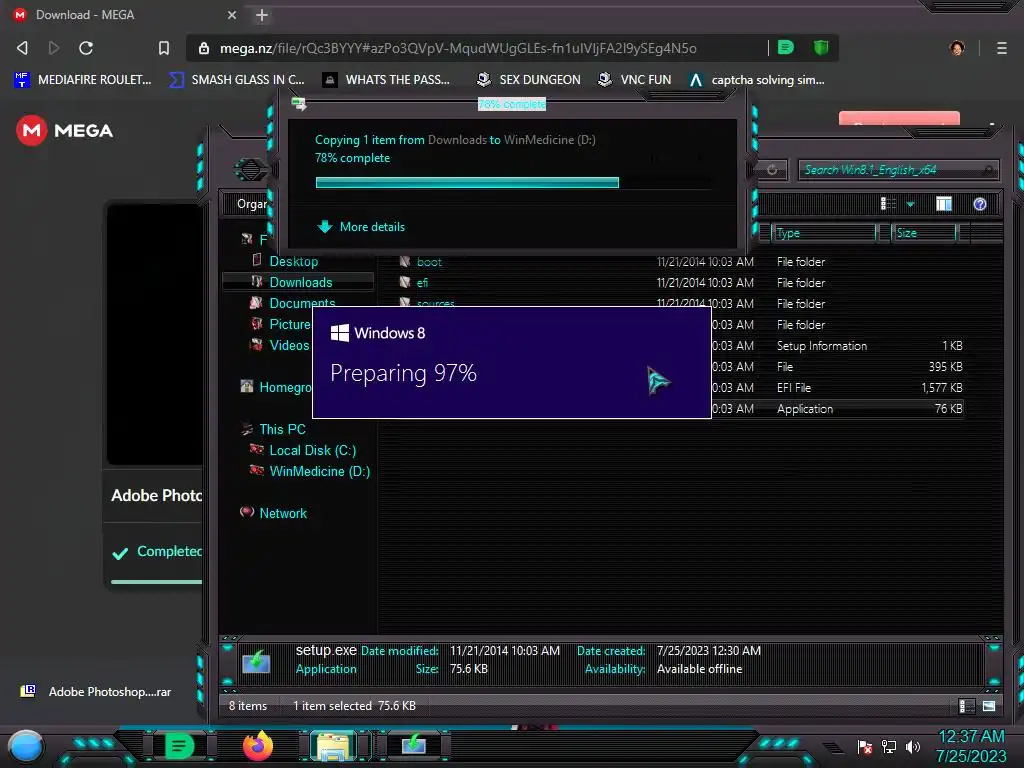Viewport: 1024px width, 768px height.
Task: Select Documents in navigation pane
Action: click(x=292, y=303)
